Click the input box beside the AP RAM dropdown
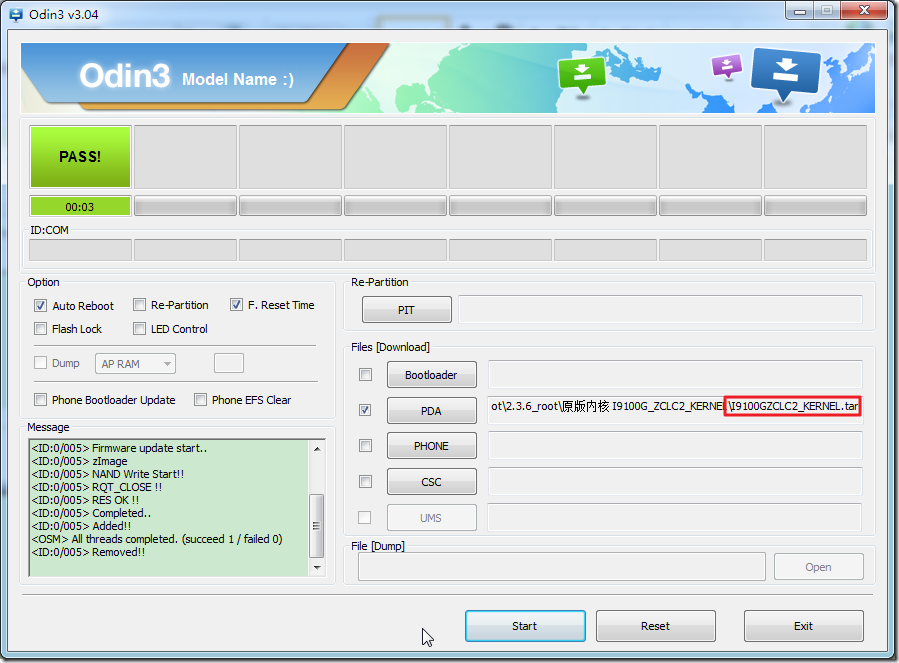899x663 pixels. pos(229,363)
